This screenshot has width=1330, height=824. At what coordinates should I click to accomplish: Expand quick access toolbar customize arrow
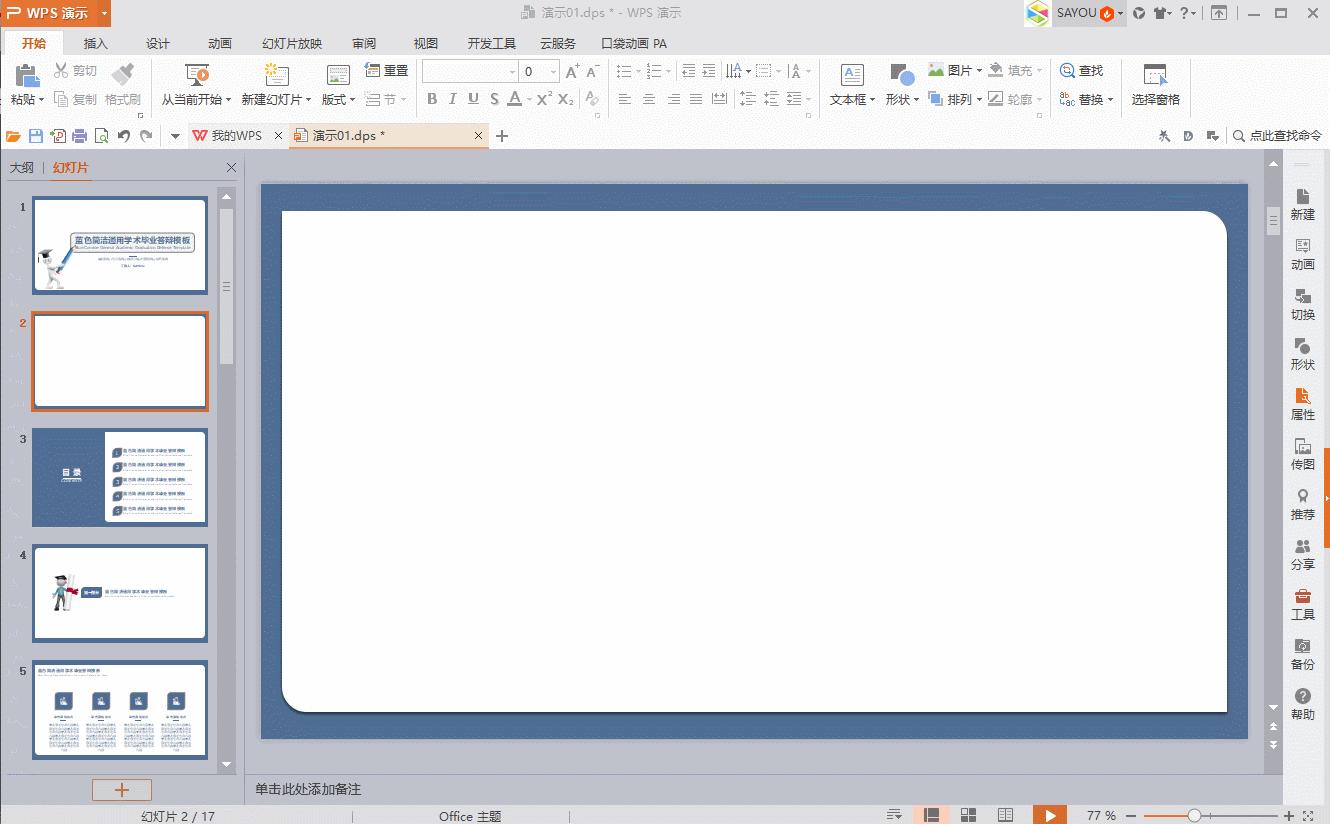175,136
